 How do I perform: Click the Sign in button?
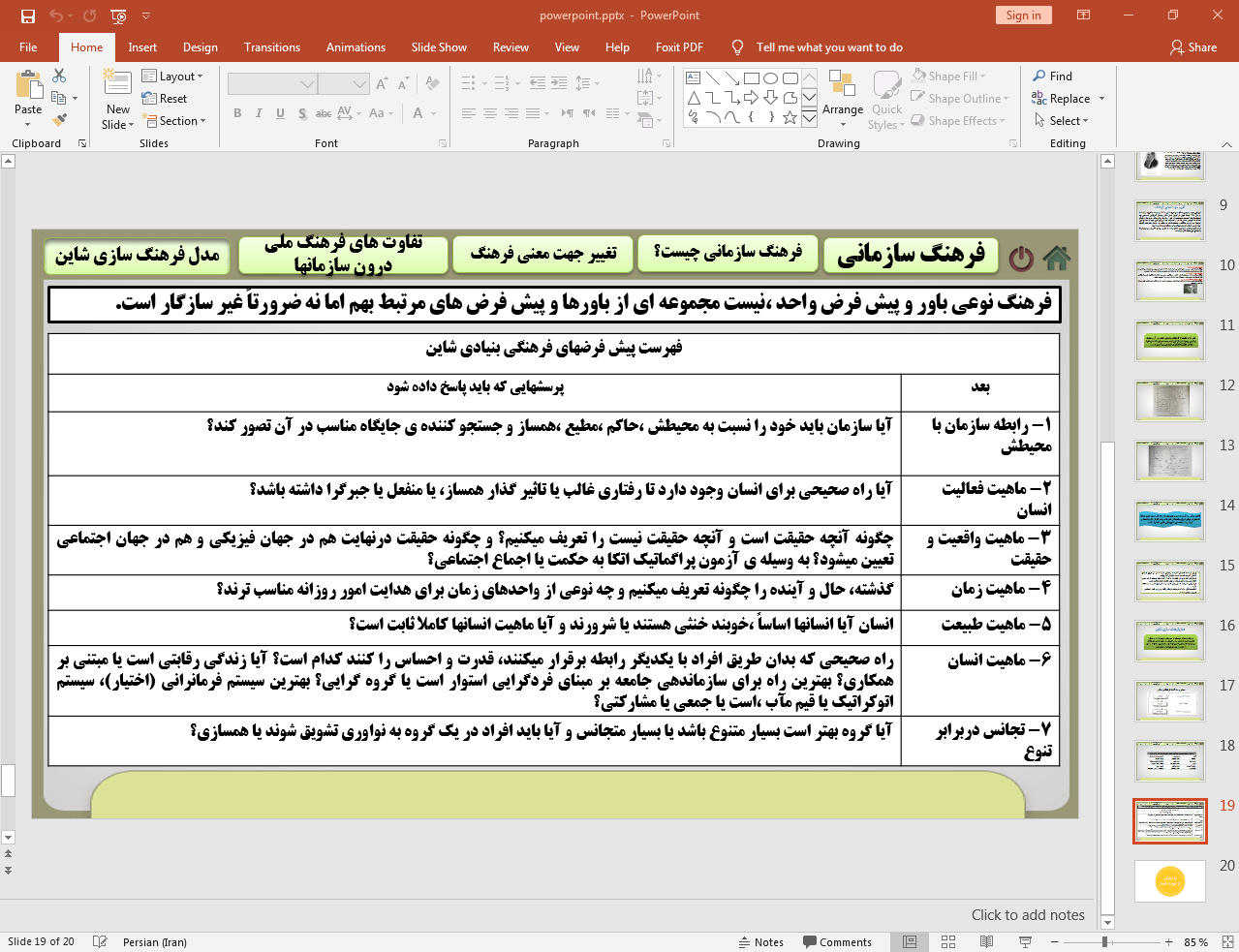click(x=1023, y=15)
